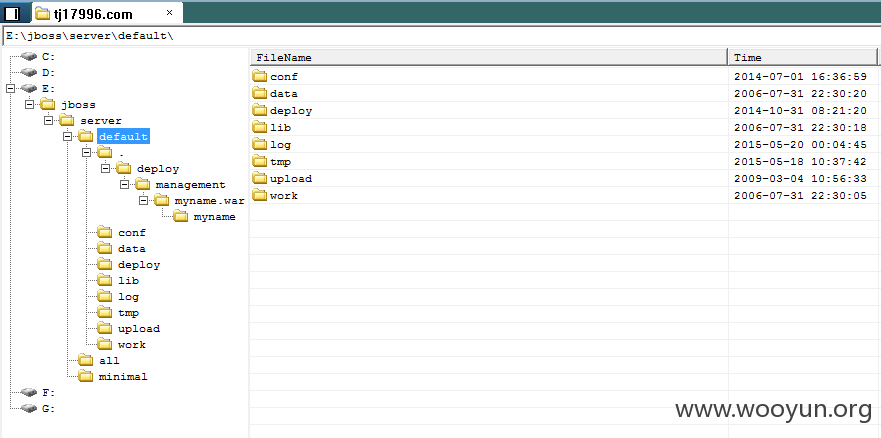Collapse the myname.war tree node
The image size is (881, 438).
click(143, 200)
